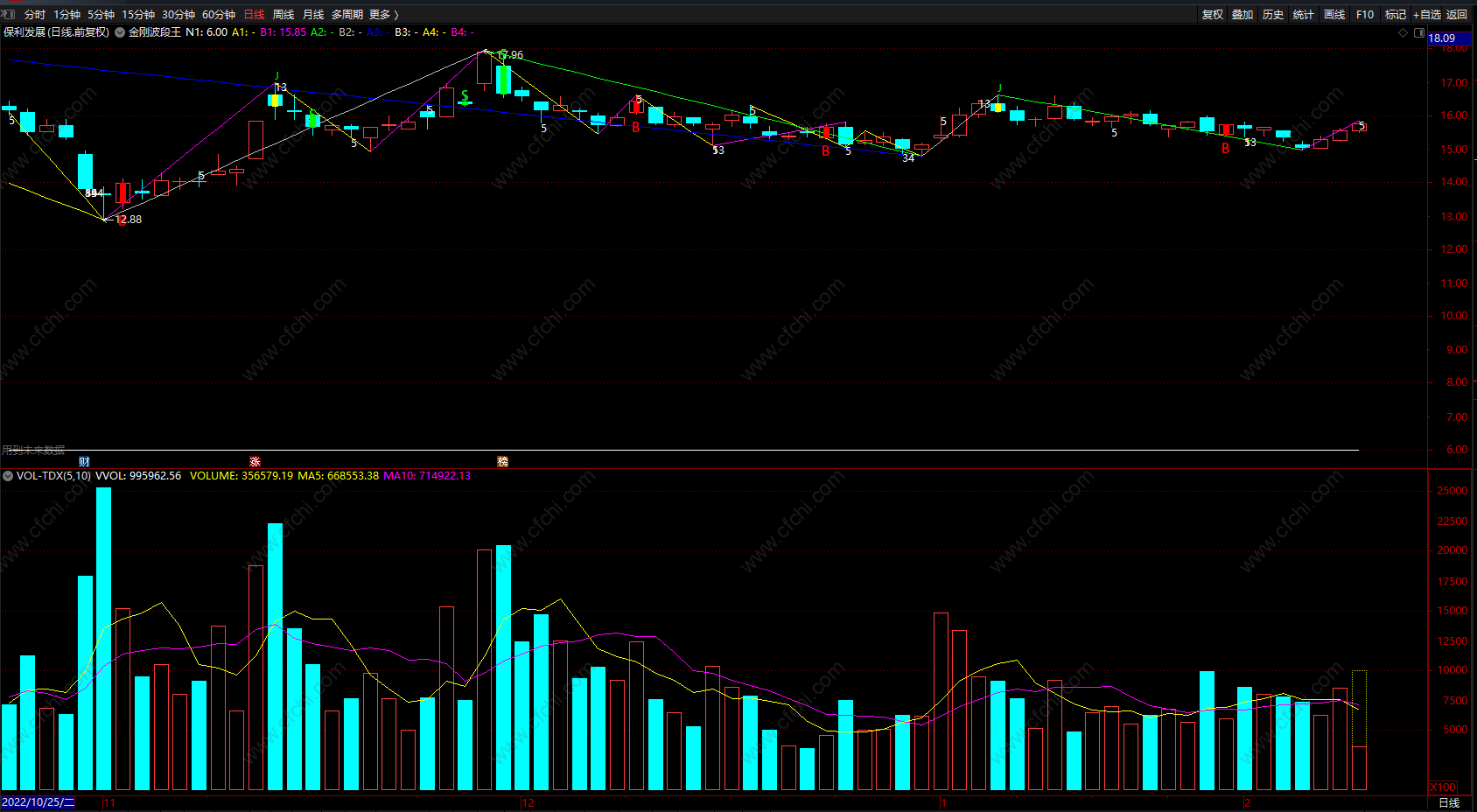Screen dimensions: 1477x812
Task: Click the 保利发展(日线.前复权) title
Action: [56, 32]
